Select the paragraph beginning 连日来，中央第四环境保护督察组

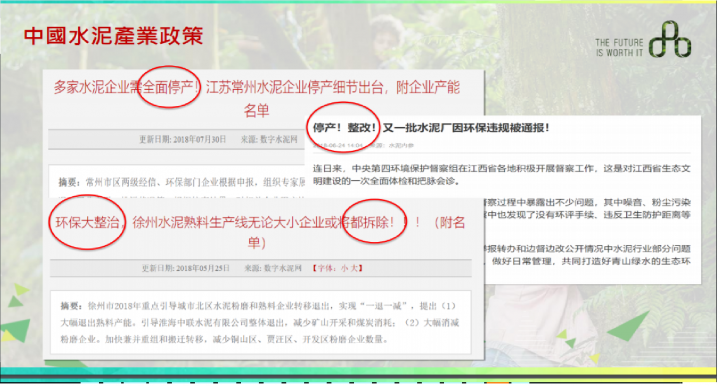pyautogui.click(x=501, y=174)
